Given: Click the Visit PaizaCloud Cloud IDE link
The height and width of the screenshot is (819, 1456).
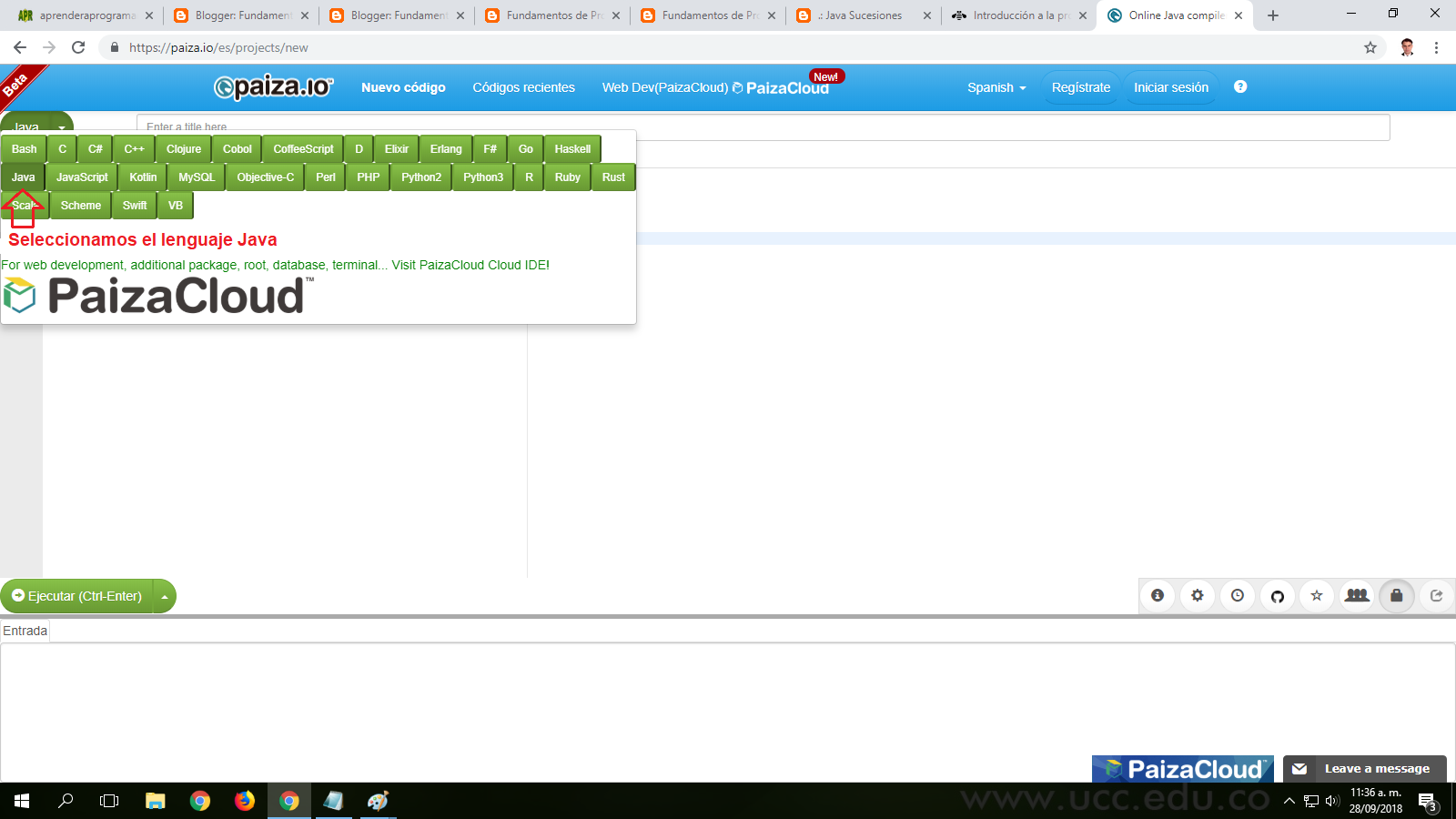Looking at the screenshot, I should pos(469,265).
